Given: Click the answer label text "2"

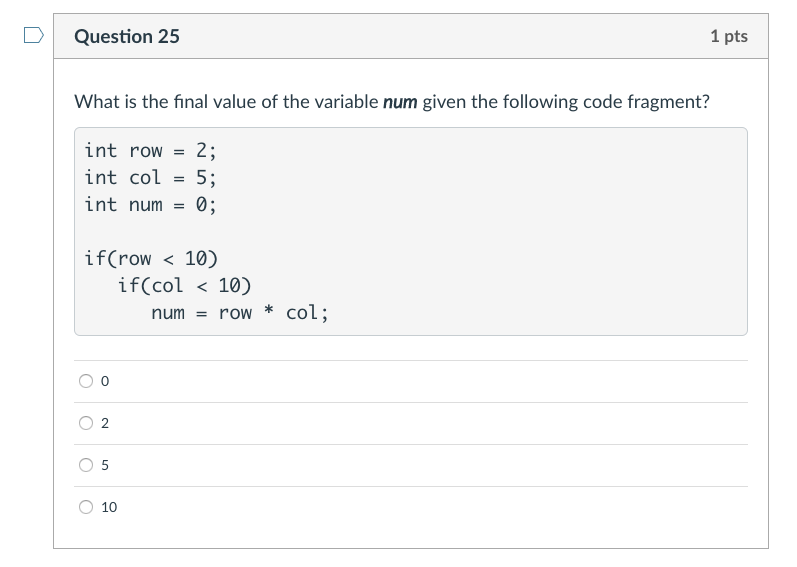Looking at the screenshot, I should pyautogui.click(x=105, y=423).
